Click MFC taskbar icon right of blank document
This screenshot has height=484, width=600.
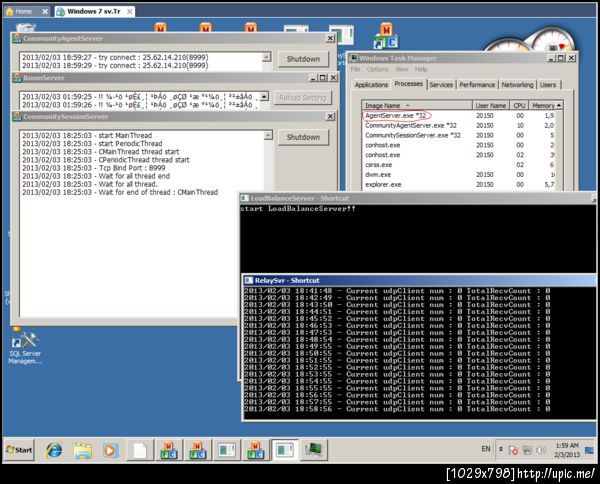click(x=168, y=450)
